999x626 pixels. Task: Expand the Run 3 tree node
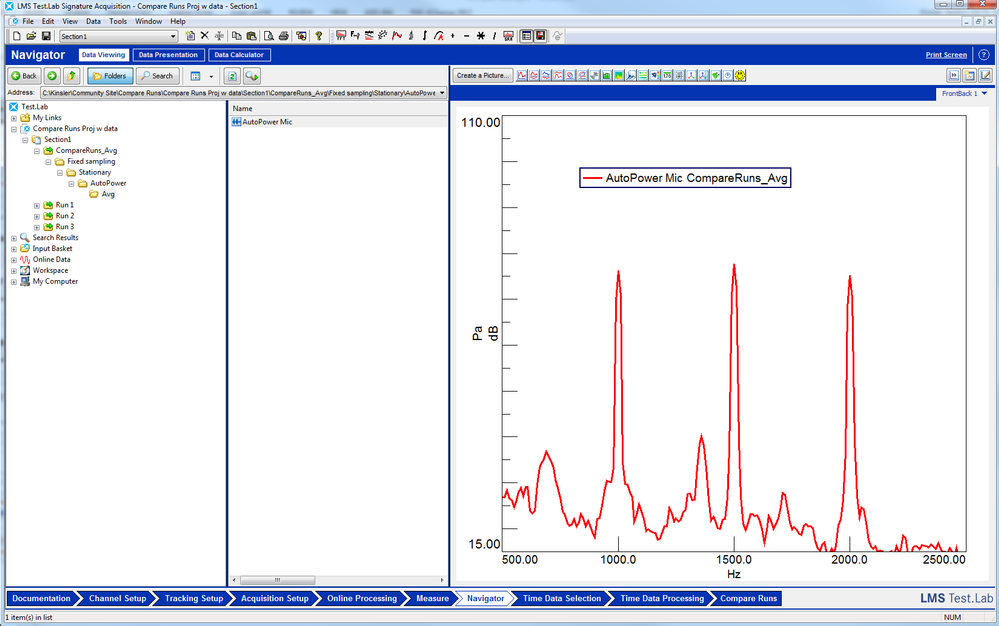pos(37,227)
